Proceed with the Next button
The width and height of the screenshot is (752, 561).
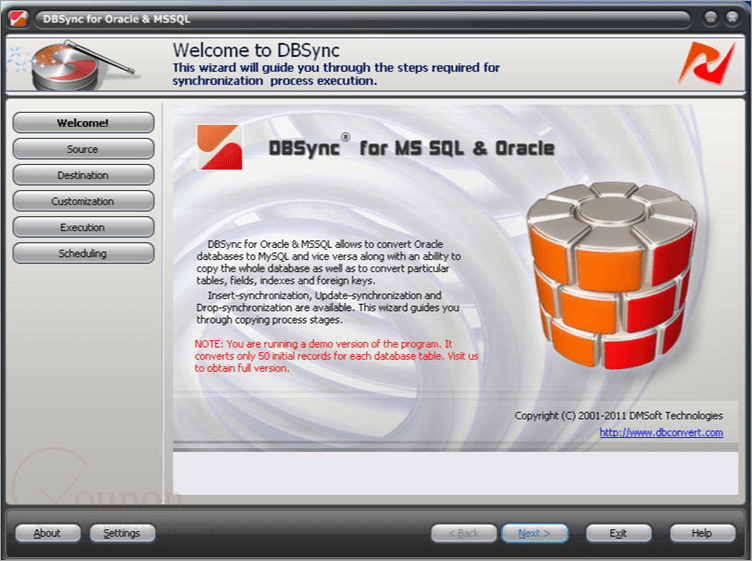click(x=534, y=533)
